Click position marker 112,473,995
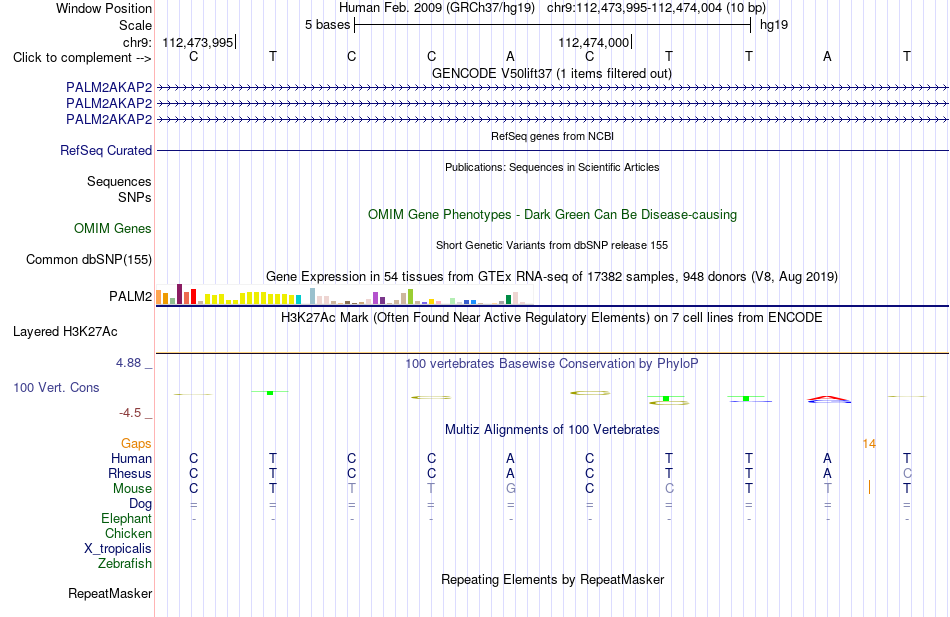 pos(198,42)
